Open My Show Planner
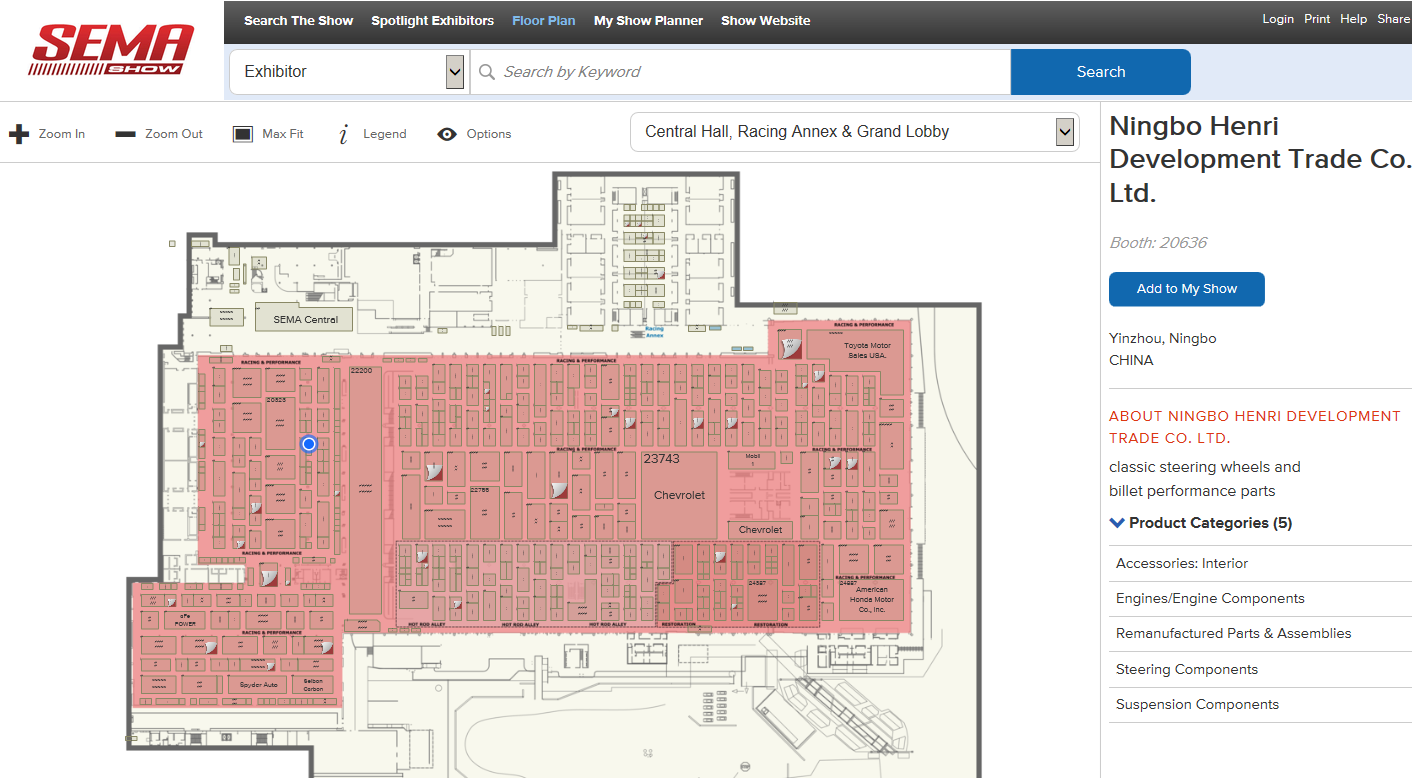The width and height of the screenshot is (1412, 778). (x=648, y=21)
